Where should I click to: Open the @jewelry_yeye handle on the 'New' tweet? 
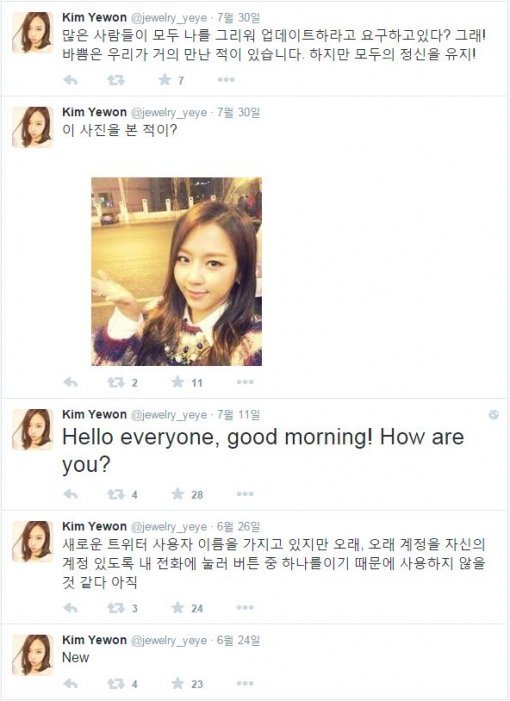(169, 641)
